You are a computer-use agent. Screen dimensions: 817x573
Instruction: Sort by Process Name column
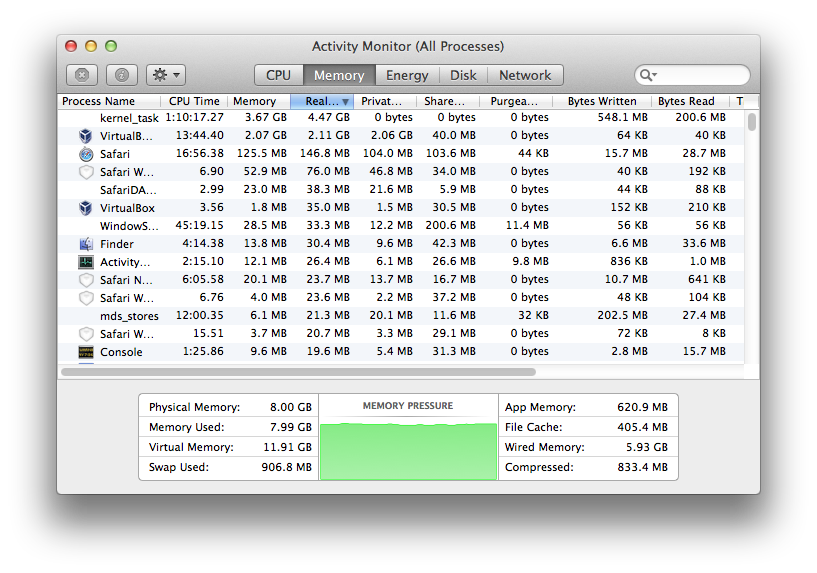point(109,101)
